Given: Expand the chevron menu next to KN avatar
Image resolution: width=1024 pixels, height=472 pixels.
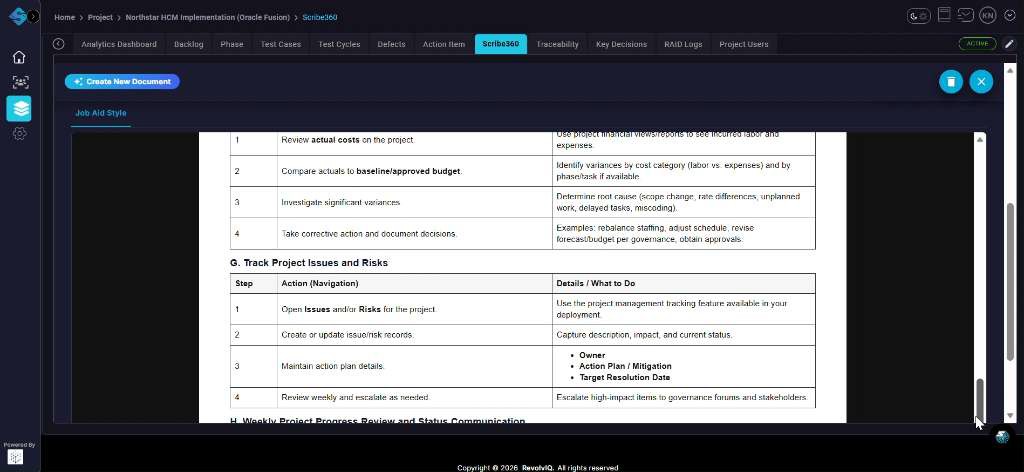Looking at the screenshot, I should click(x=1007, y=15).
